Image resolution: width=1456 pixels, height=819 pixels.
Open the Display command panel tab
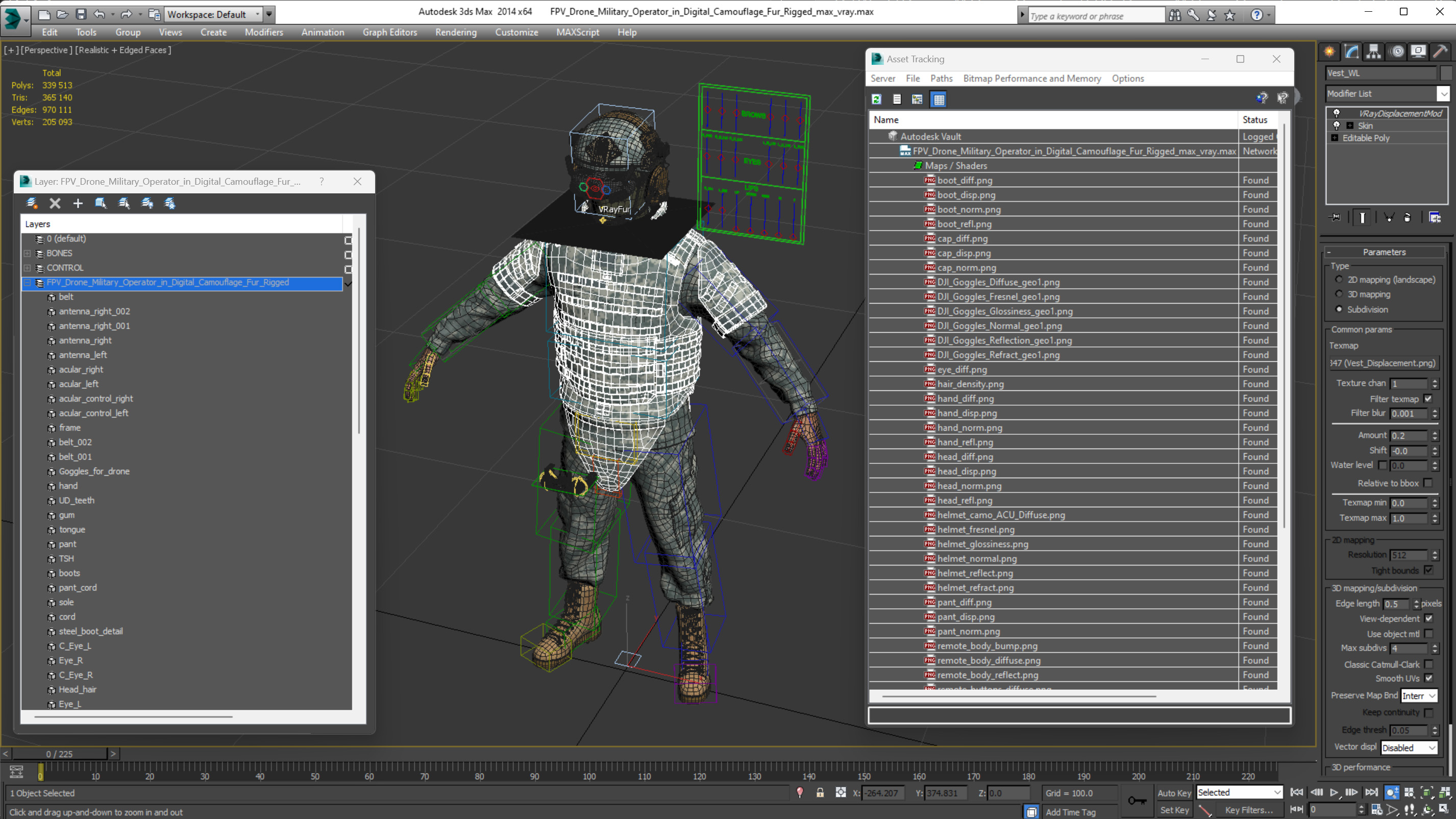[1418, 52]
